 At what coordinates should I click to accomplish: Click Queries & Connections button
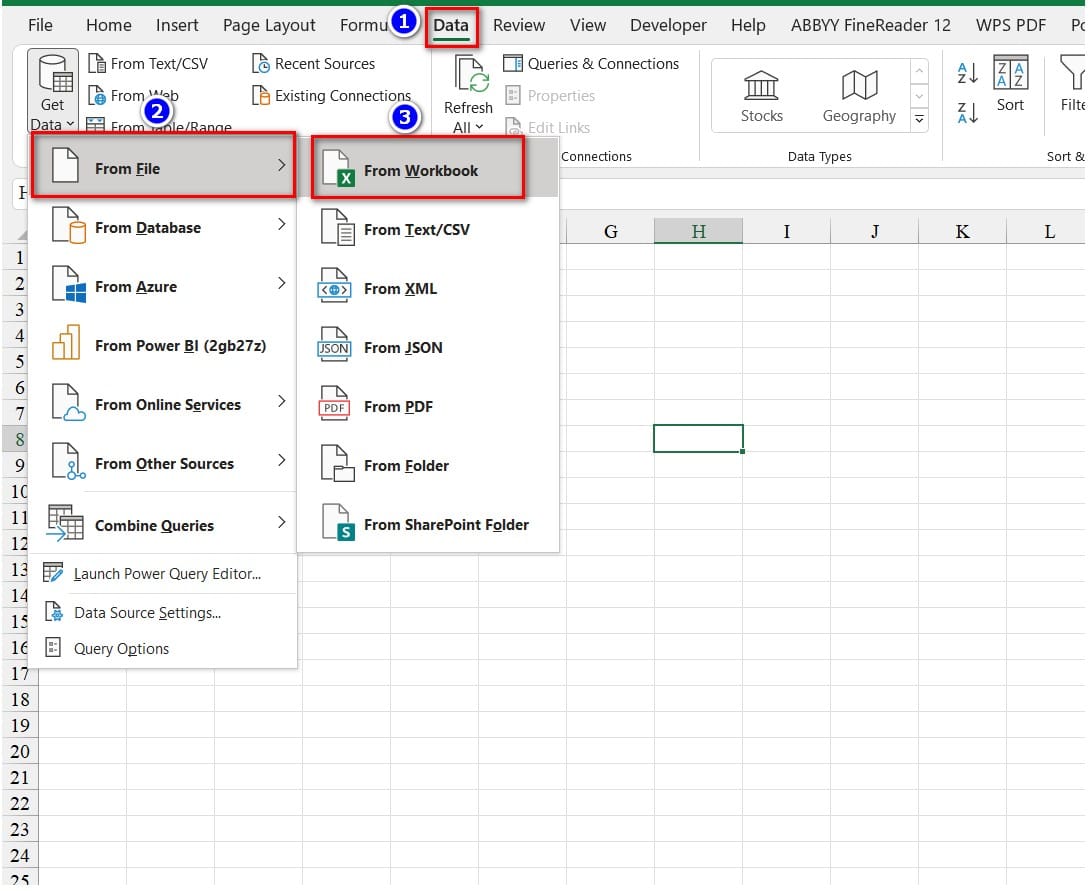click(x=591, y=64)
